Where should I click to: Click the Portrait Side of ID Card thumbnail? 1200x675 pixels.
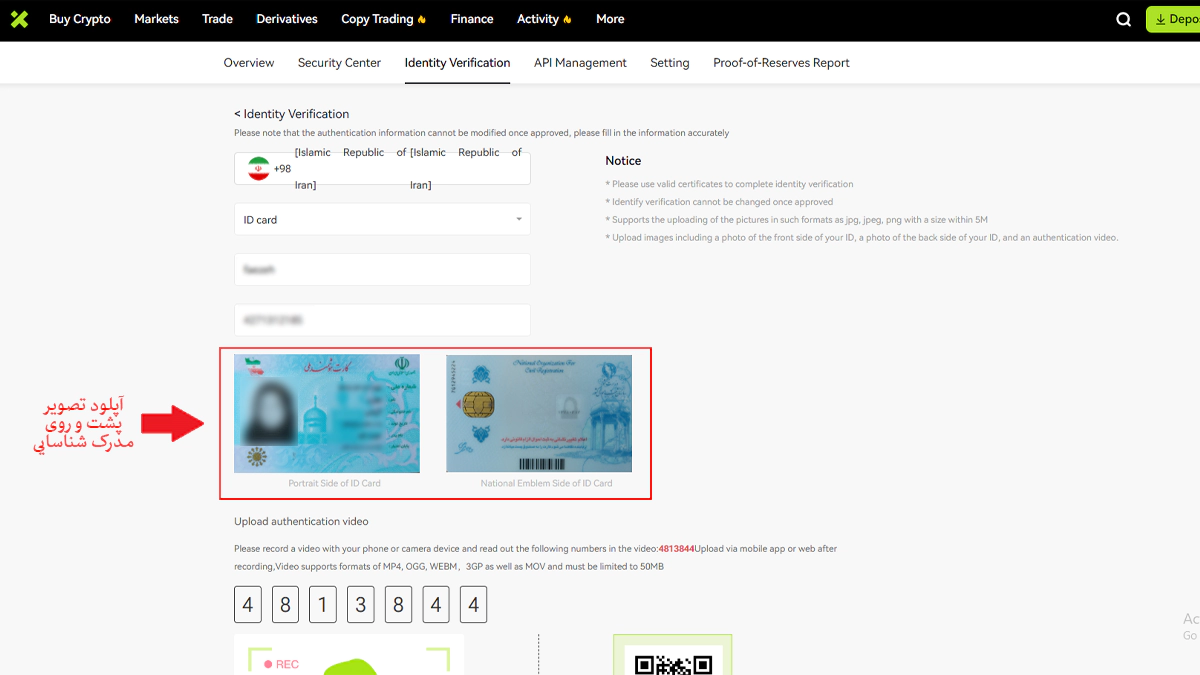[x=327, y=413]
